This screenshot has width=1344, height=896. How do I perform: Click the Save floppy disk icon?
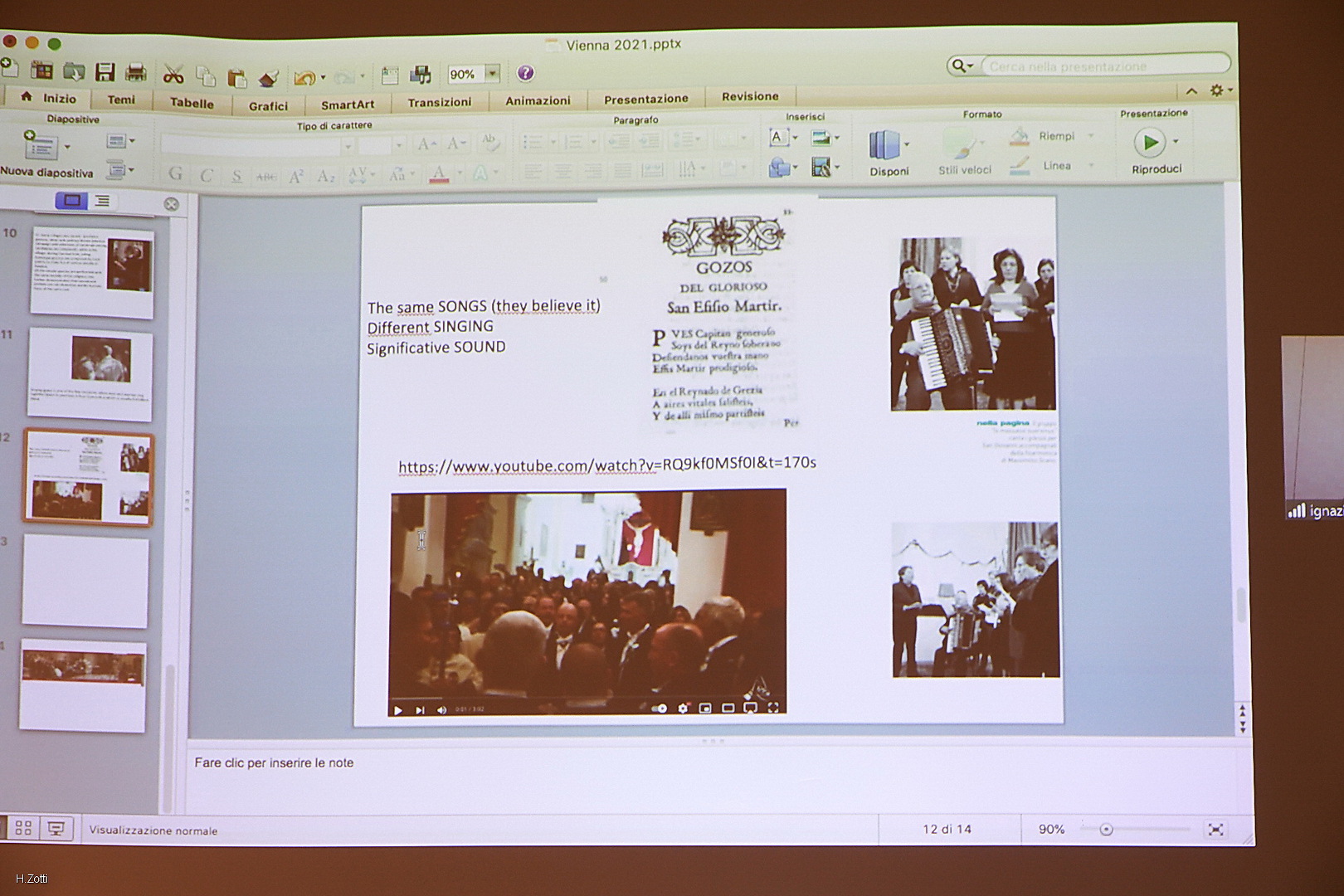[105, 73]
